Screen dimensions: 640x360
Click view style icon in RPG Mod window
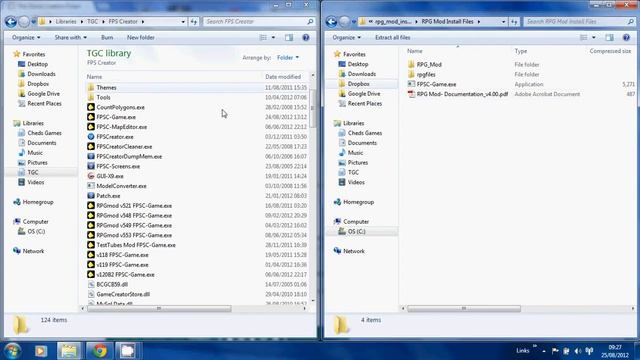[x=584, y=38]
